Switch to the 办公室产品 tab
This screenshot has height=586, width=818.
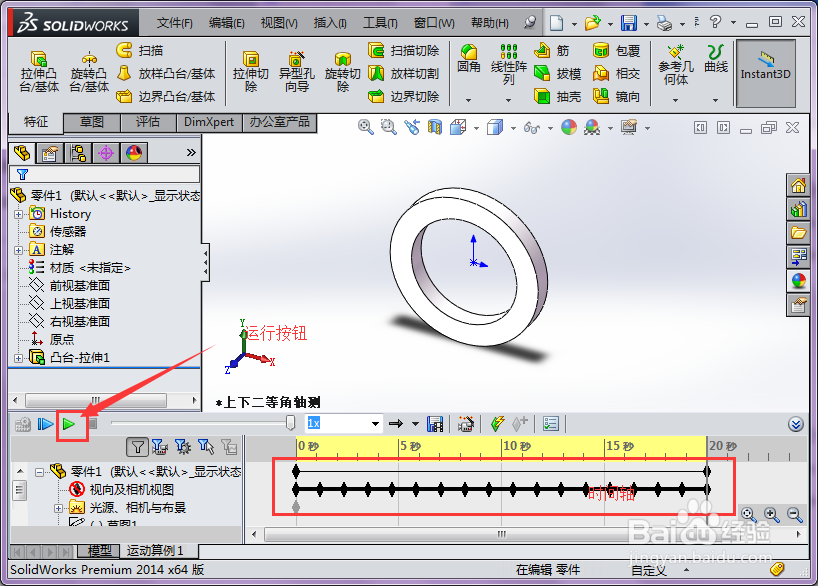(x=280, y=122)
